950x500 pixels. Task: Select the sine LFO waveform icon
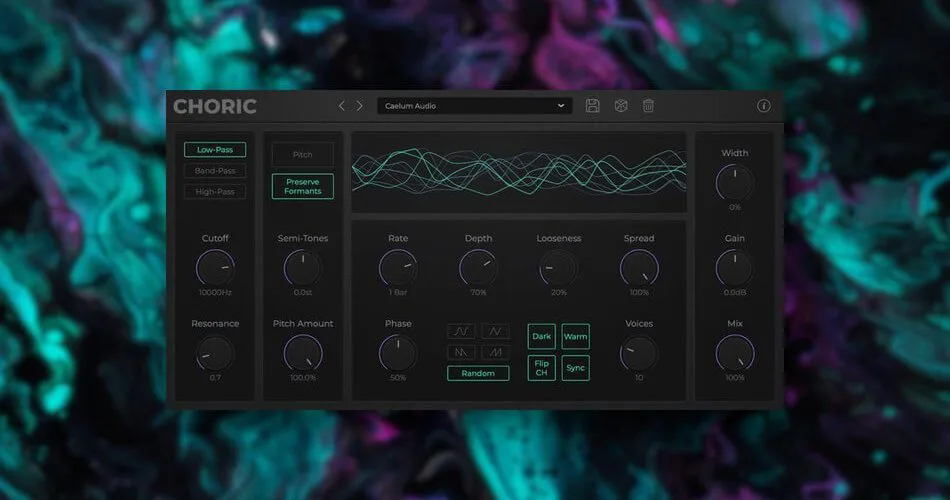[x=461, y=332]
